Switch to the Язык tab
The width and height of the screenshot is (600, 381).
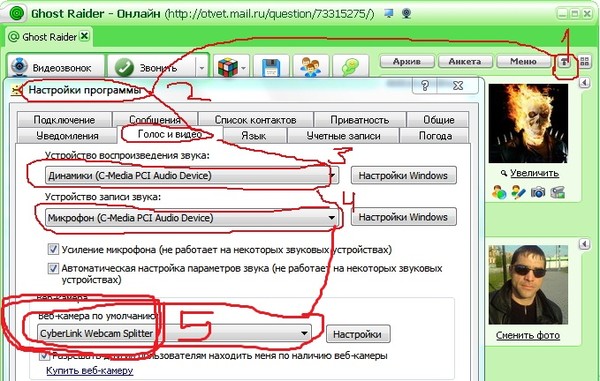(254, 136)
